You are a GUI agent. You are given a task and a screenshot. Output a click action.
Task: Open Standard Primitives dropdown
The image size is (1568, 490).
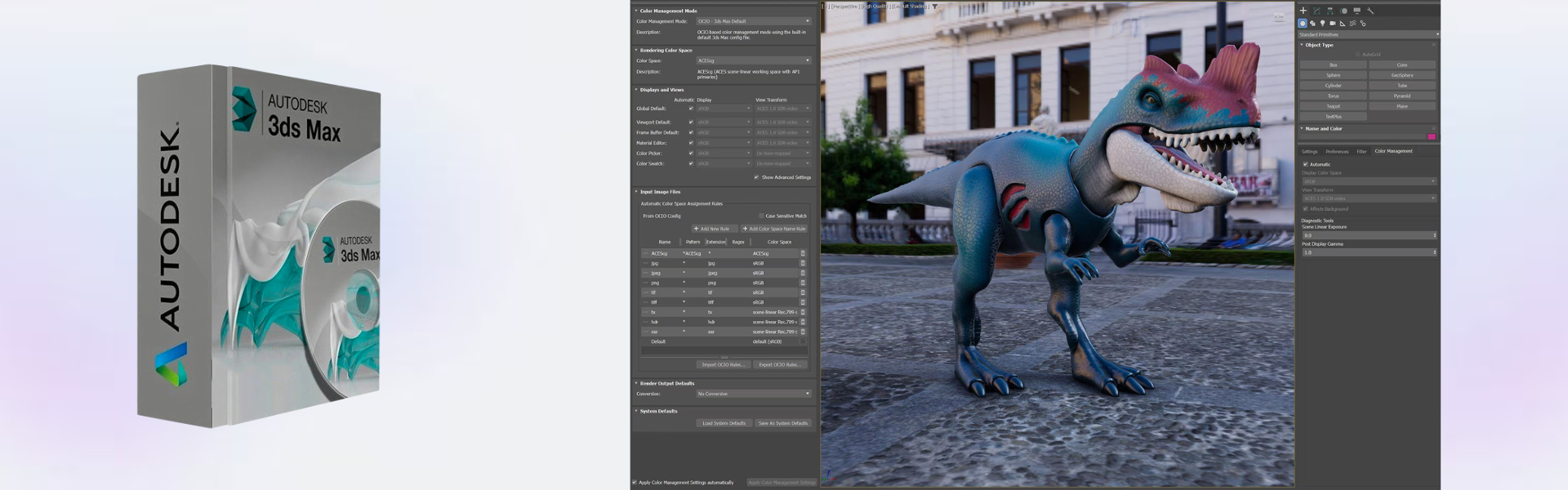pyautogui.click(x=1369, y=34)
